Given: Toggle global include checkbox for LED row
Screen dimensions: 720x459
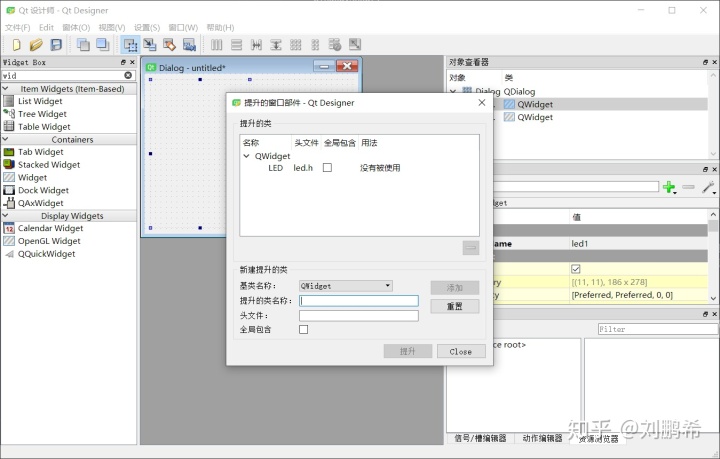Looking at the screenshot, I should coord(327,168).
